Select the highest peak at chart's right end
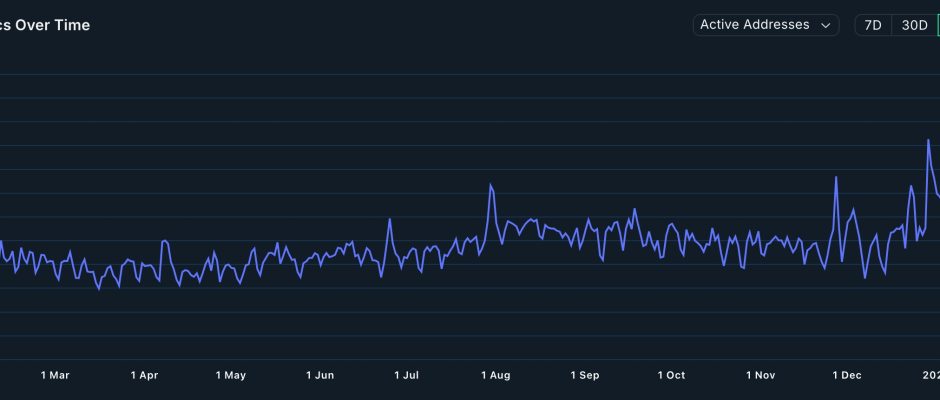940x400 pixels. point(929,140)
